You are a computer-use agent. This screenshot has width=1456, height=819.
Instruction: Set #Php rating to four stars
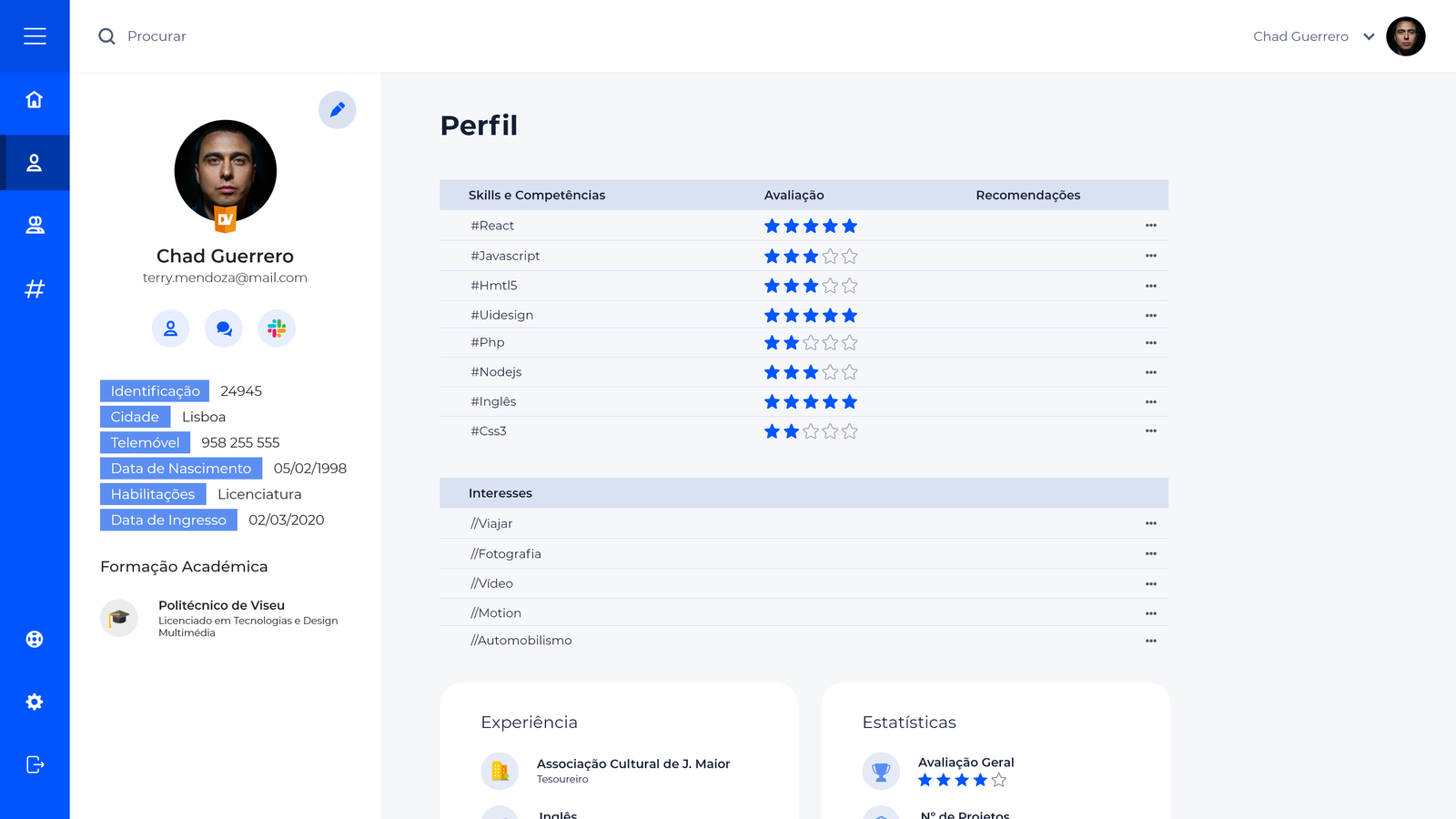pos(830,343)
